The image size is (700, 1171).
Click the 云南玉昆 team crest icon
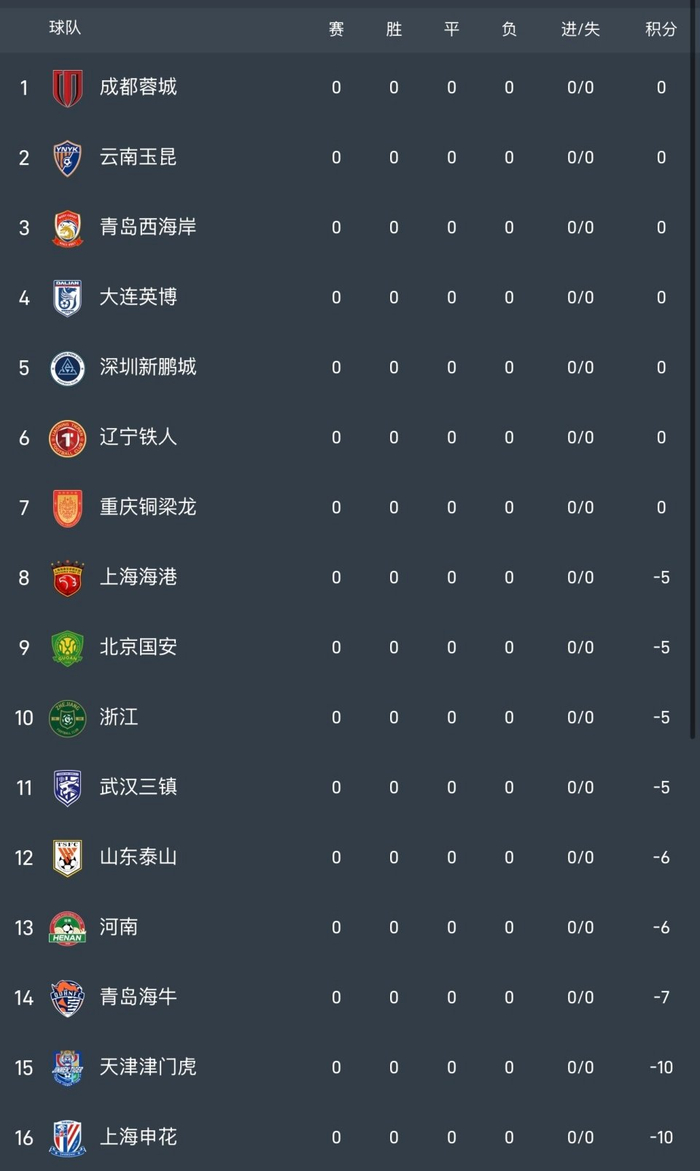coord(67,158)
